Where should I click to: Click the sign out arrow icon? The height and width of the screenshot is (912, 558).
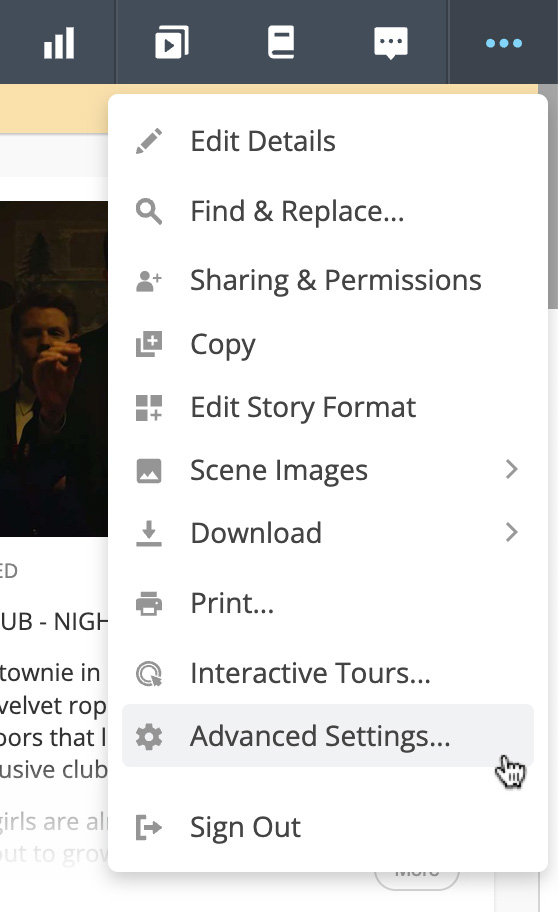click(x=149, y=827)
